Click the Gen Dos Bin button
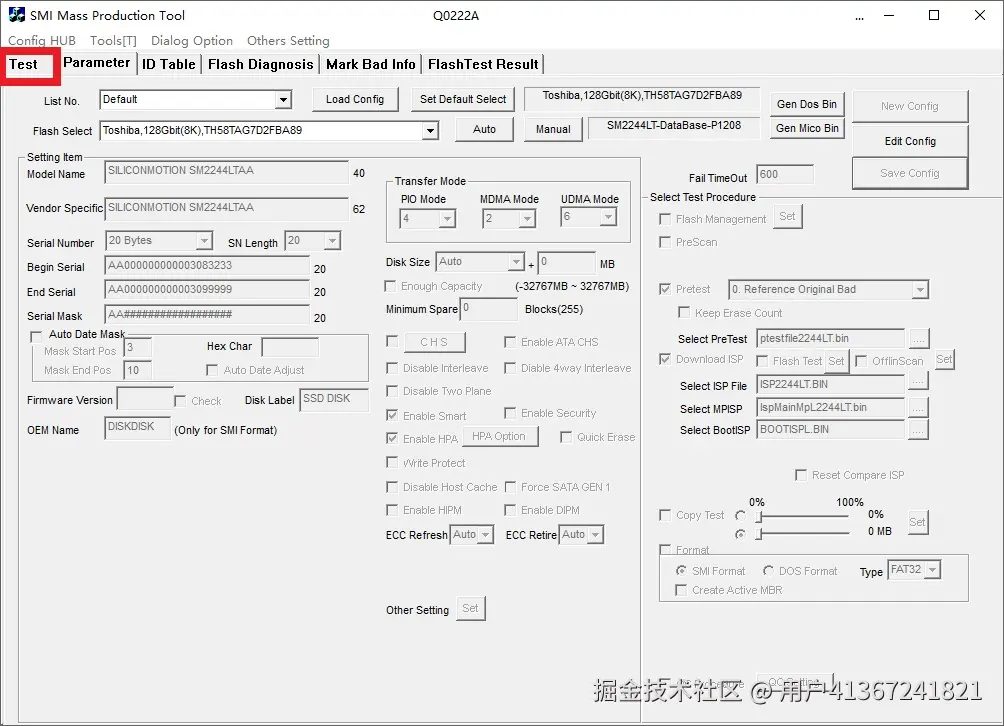 807,104
